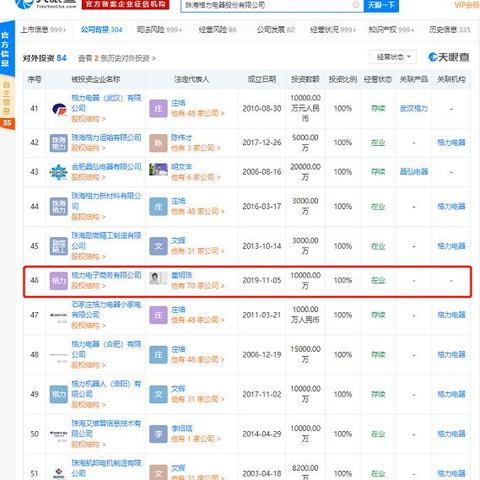View the 2 historical 对外投资 records link
480x480 pixels.
(117, 59)
